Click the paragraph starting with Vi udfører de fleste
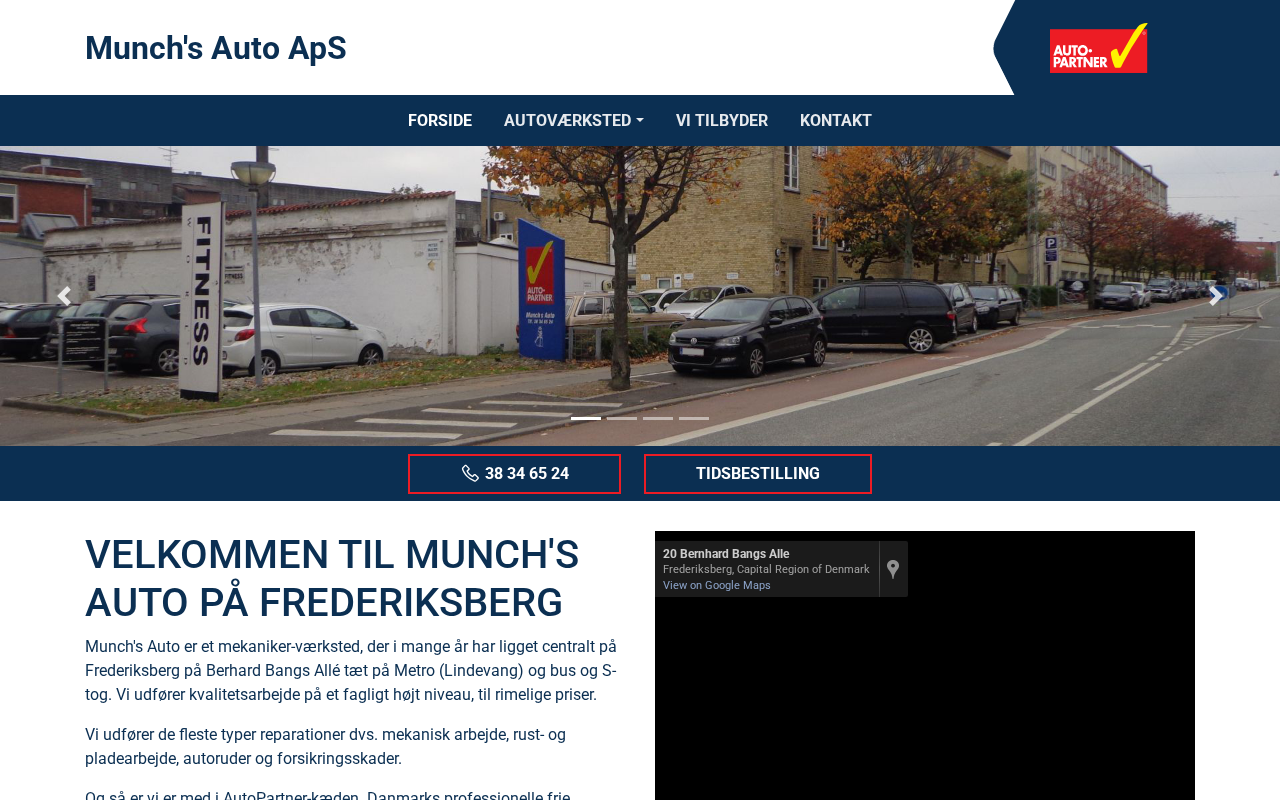The height and width of the screenshot is (800, 1280). (326, 747)
